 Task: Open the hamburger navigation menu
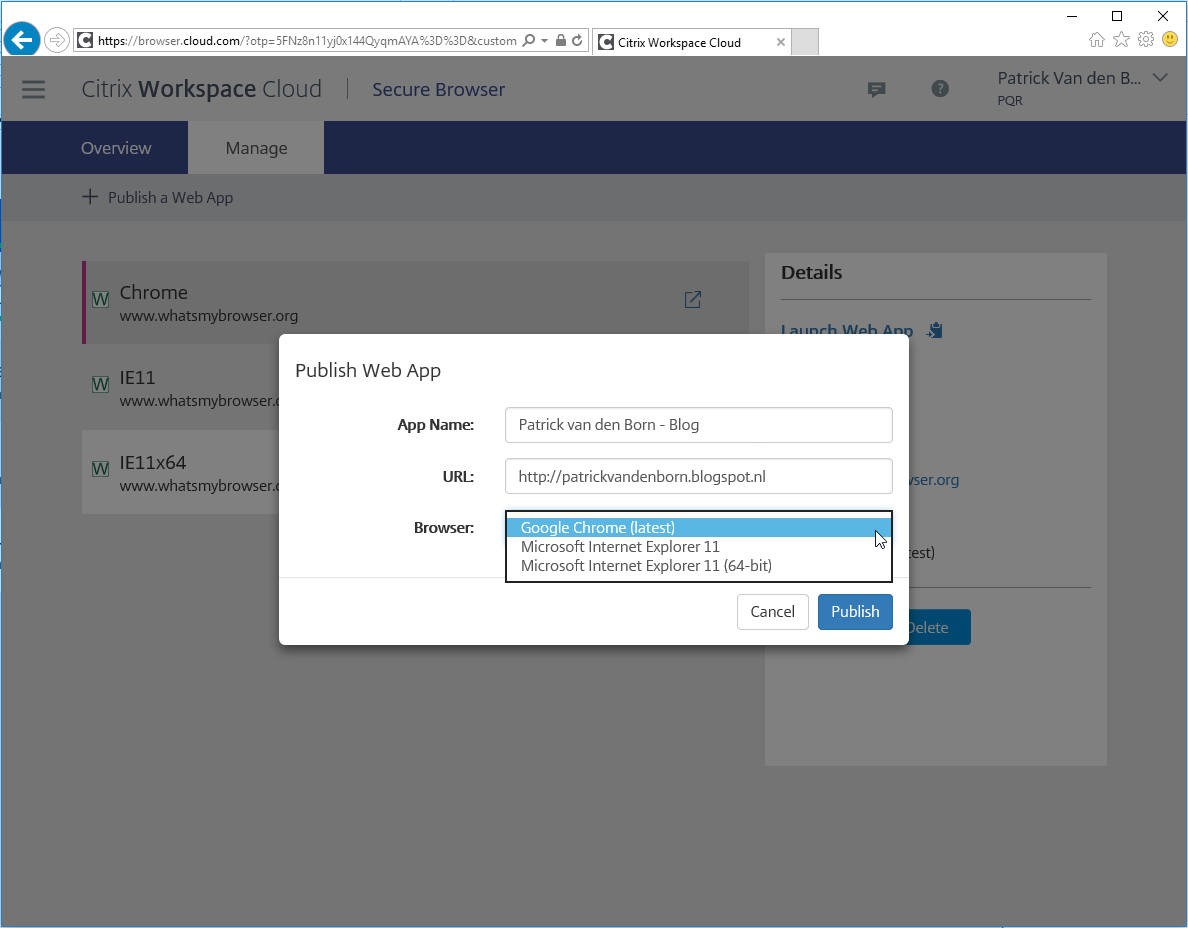click(33, 89)
